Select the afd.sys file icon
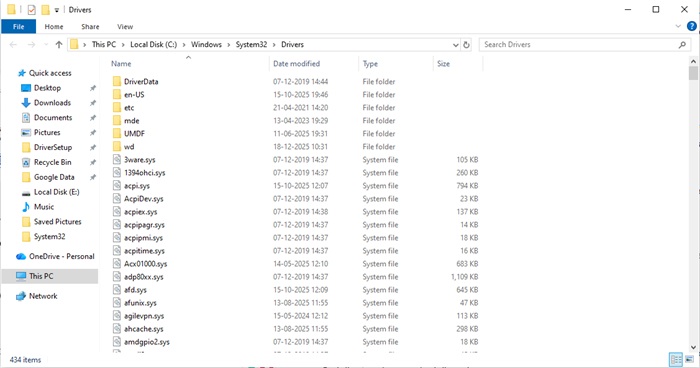 117,289
